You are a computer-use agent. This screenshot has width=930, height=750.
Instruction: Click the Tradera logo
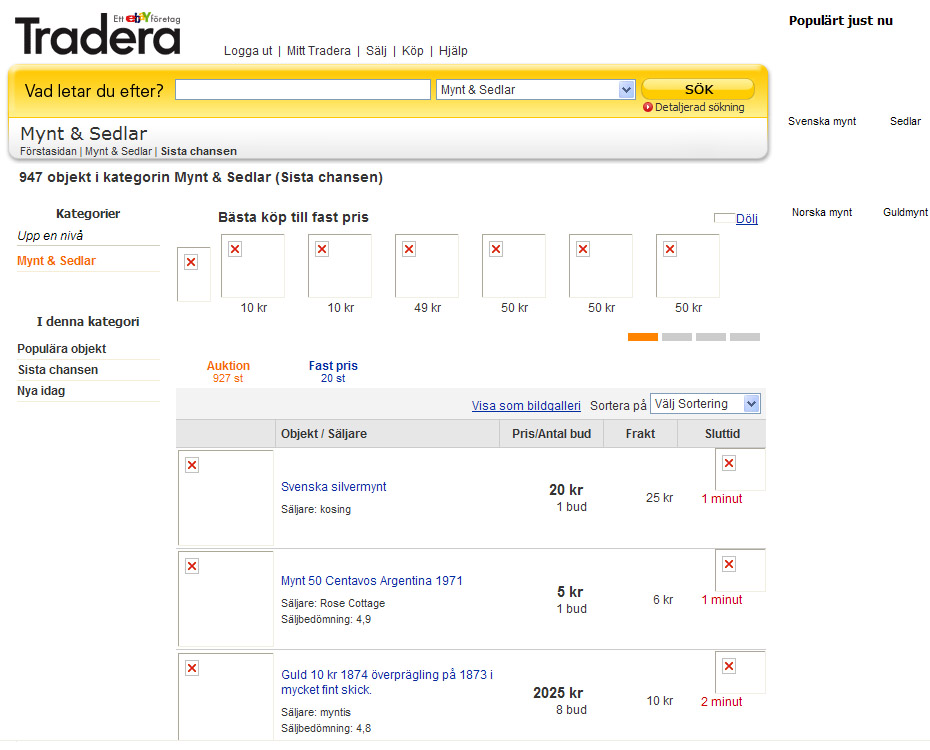tap(98, 34)
